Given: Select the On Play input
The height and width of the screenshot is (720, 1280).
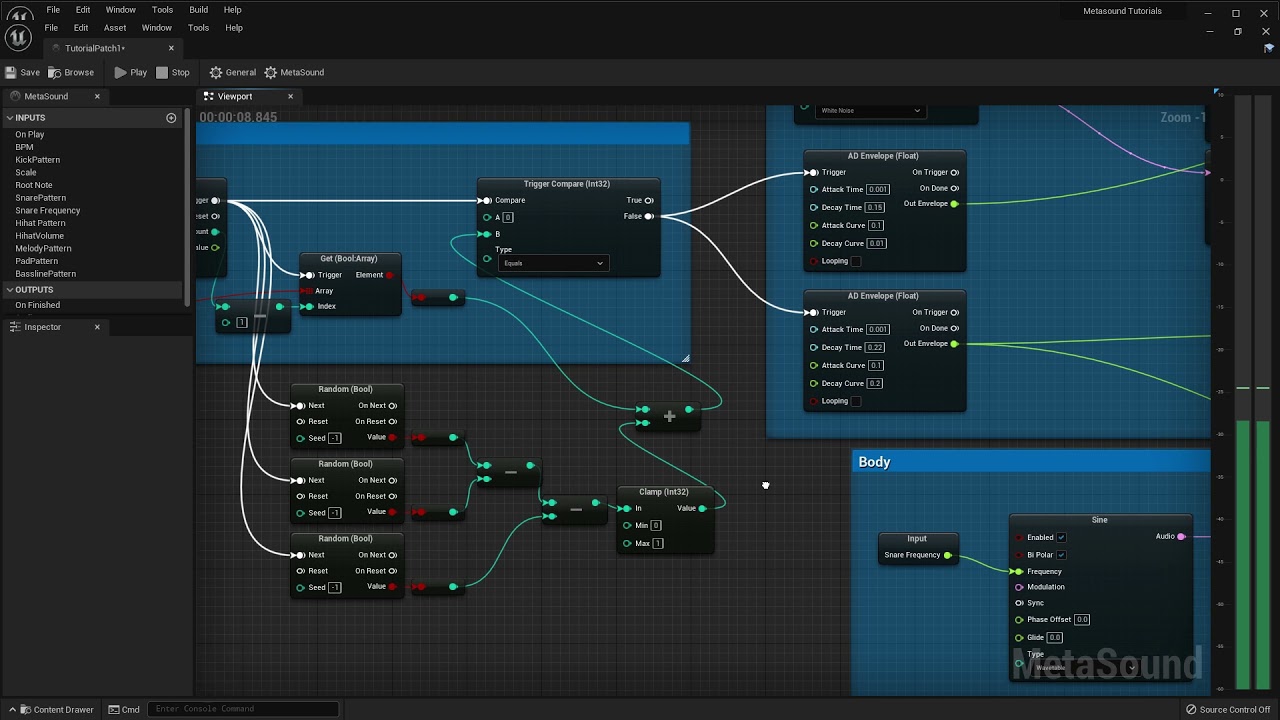Looking at the screenshot, I should click(30, 135).
